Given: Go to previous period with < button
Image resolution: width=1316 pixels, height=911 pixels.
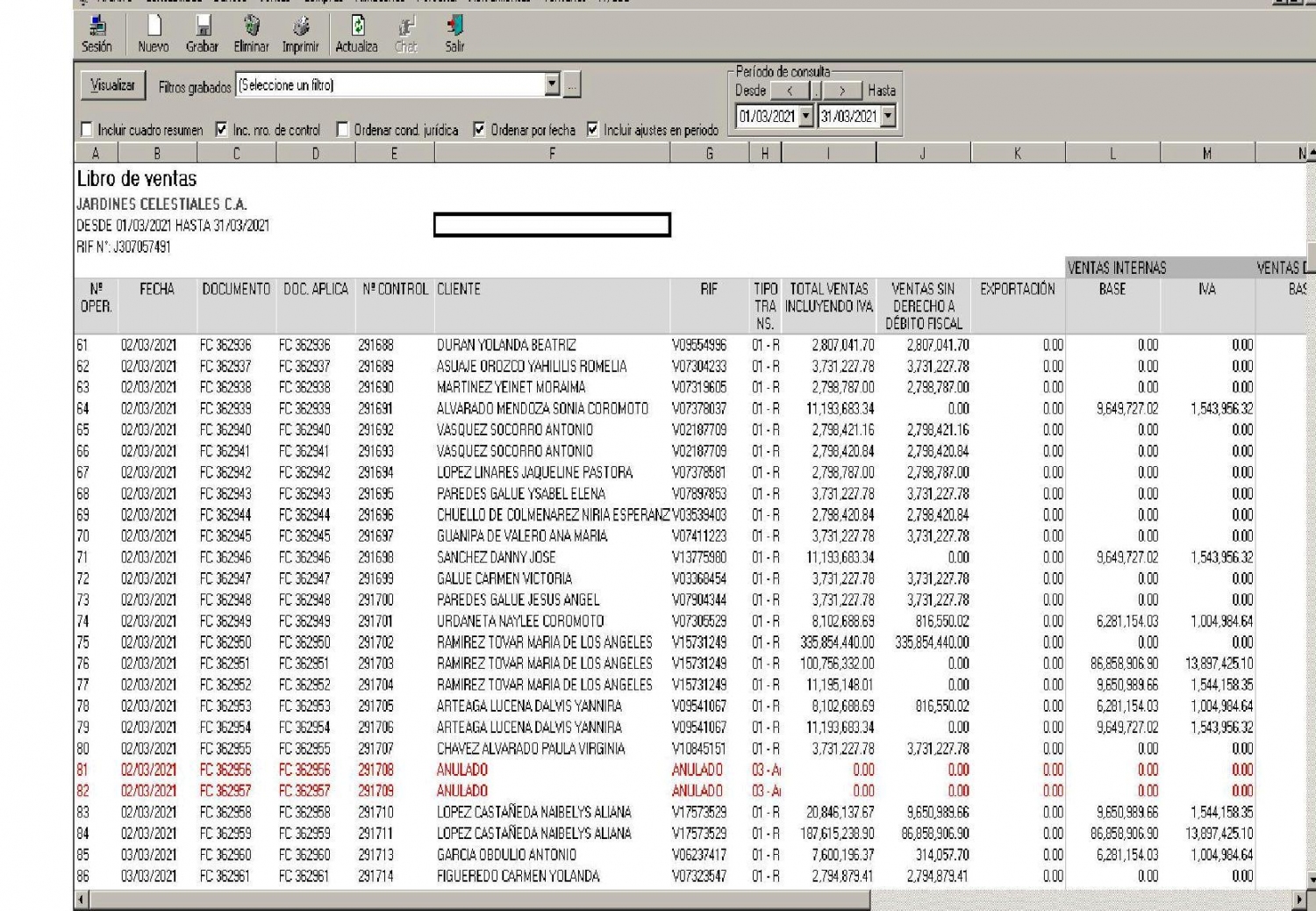Looking at the screenshot, I should coord(790,90).
